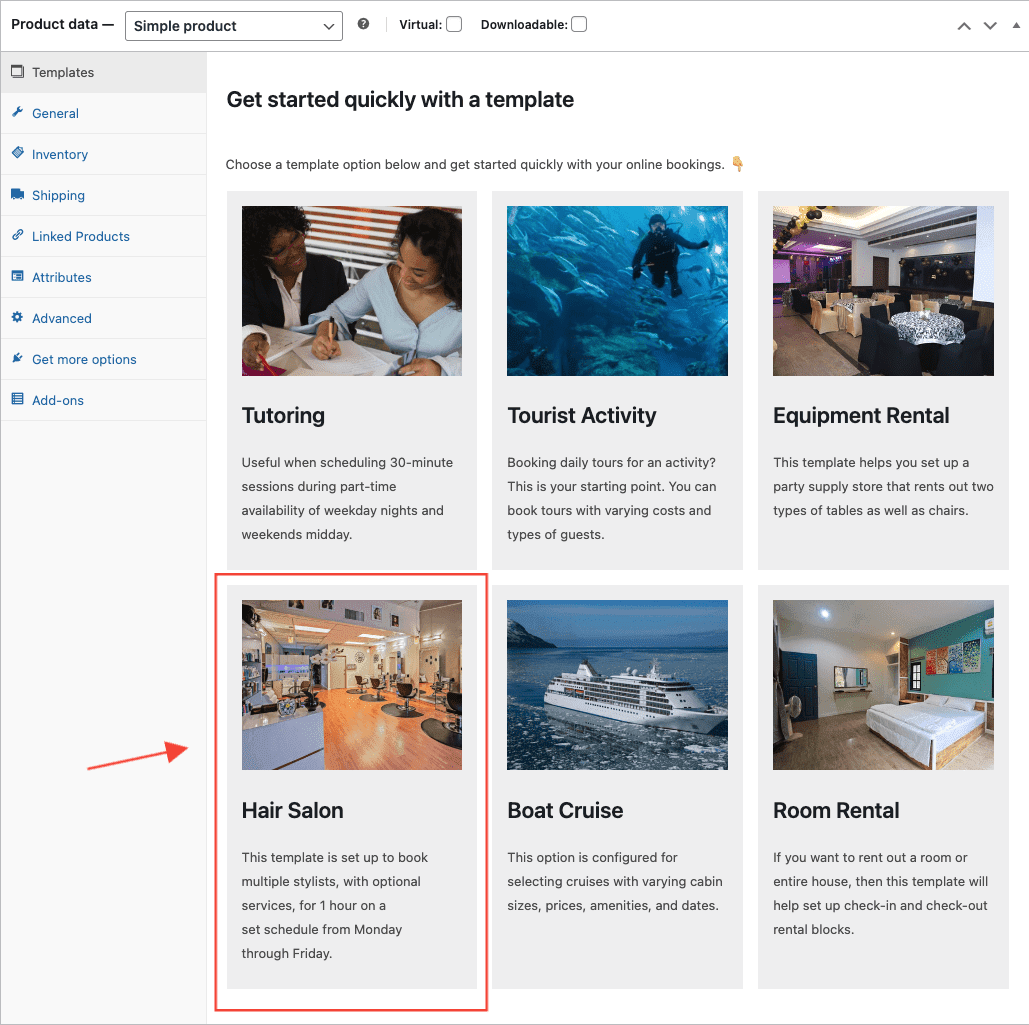Choose the Hair Salon template heading
The image size is (1029, 1025).
(x=293, y=810)
